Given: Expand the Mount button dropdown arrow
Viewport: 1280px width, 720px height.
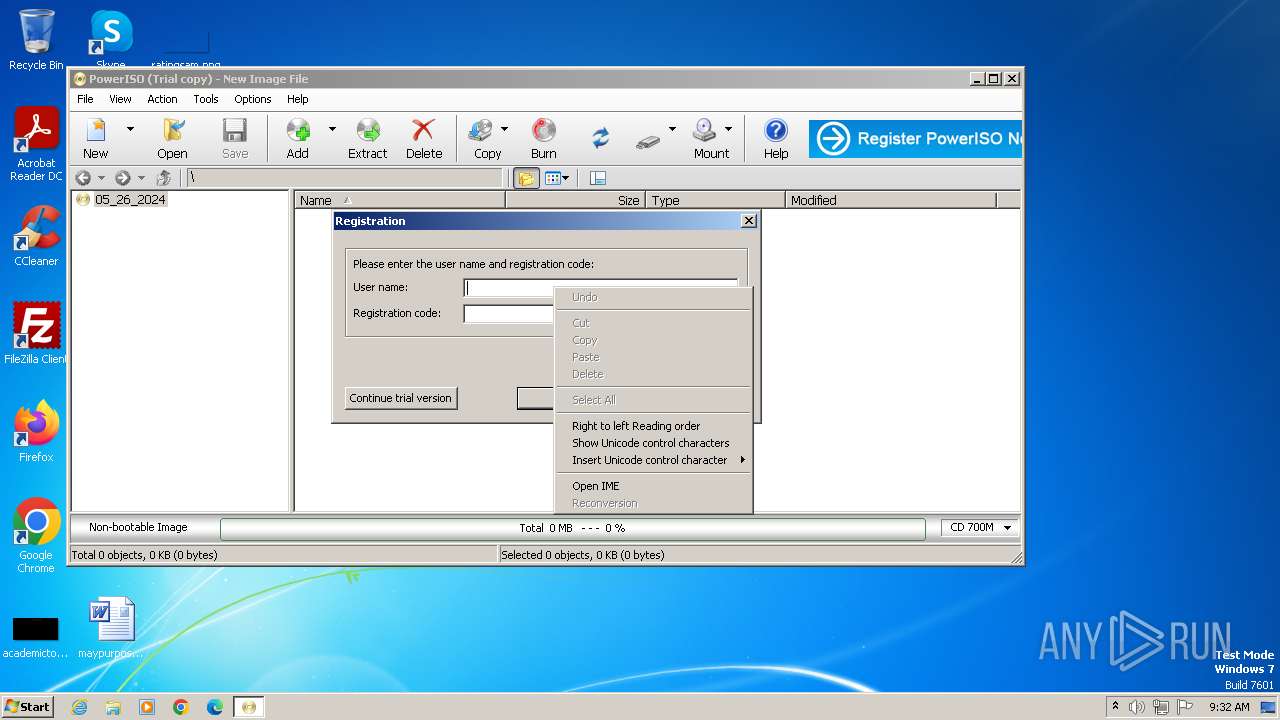Looking at the screenshot, I should coord(728,129).
